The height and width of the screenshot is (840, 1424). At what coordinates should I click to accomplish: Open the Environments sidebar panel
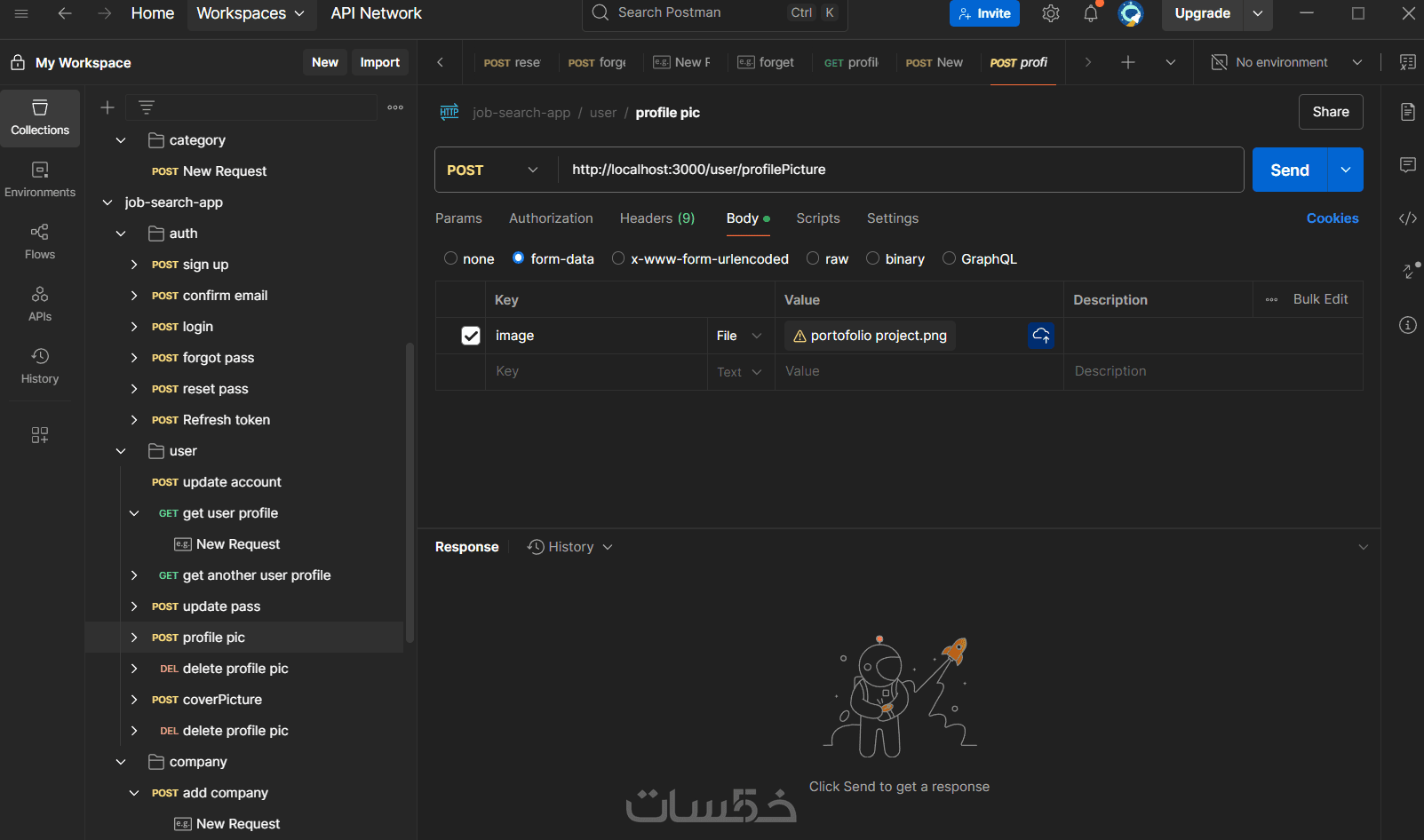point(40,180)
